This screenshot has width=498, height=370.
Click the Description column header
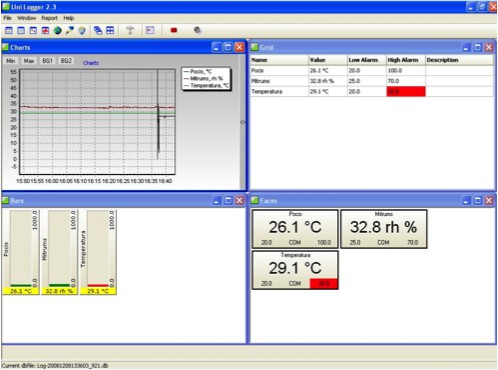click(x=459, y=60)
